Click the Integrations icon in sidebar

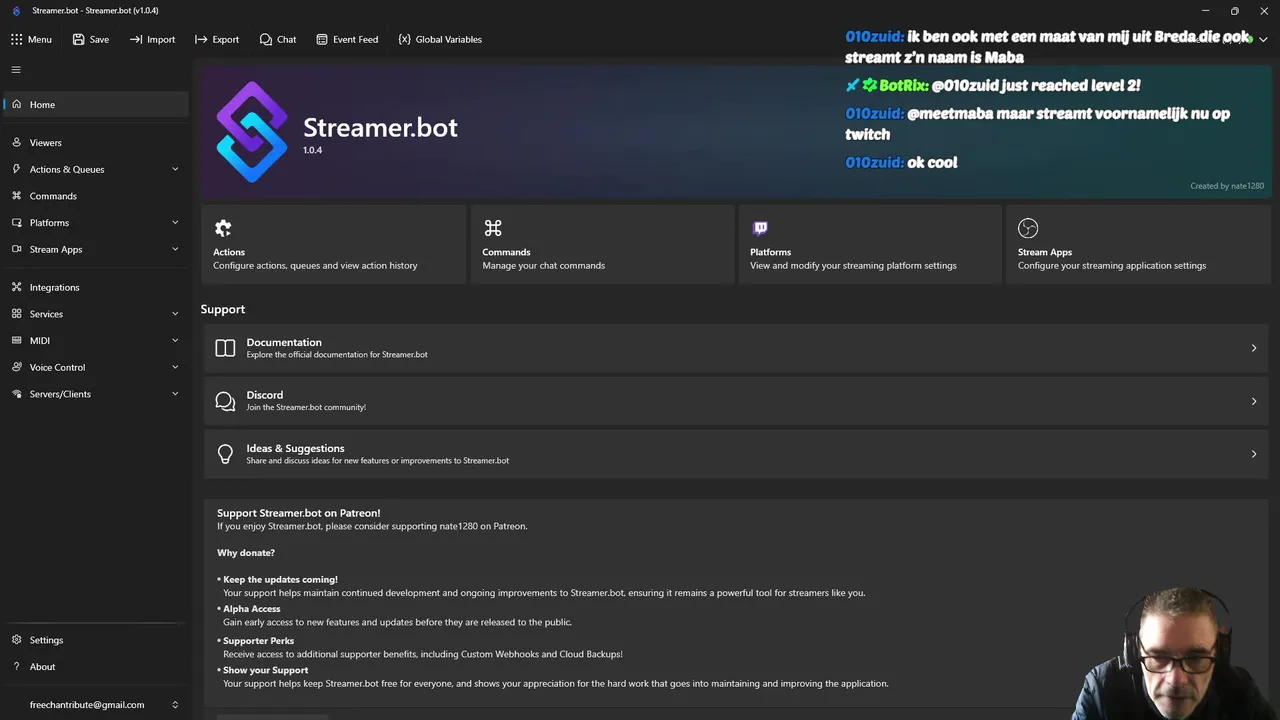click(17, 287)
